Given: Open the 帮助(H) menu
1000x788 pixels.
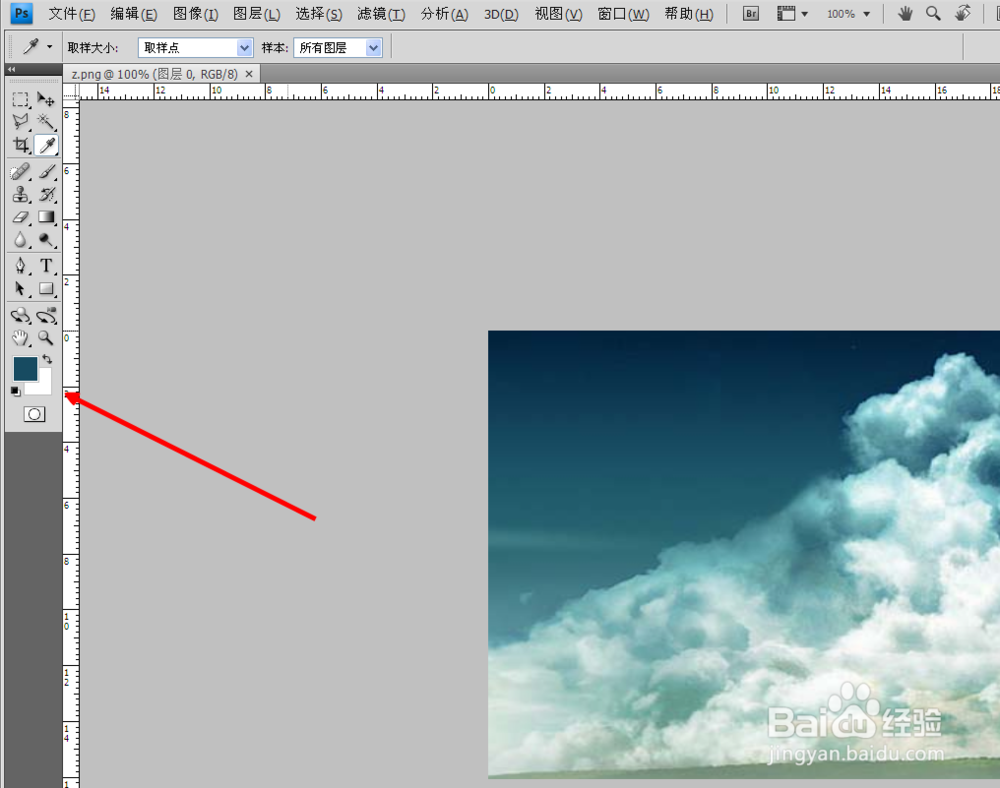Looking at the screenshot, I should click(x=689, y=13).
